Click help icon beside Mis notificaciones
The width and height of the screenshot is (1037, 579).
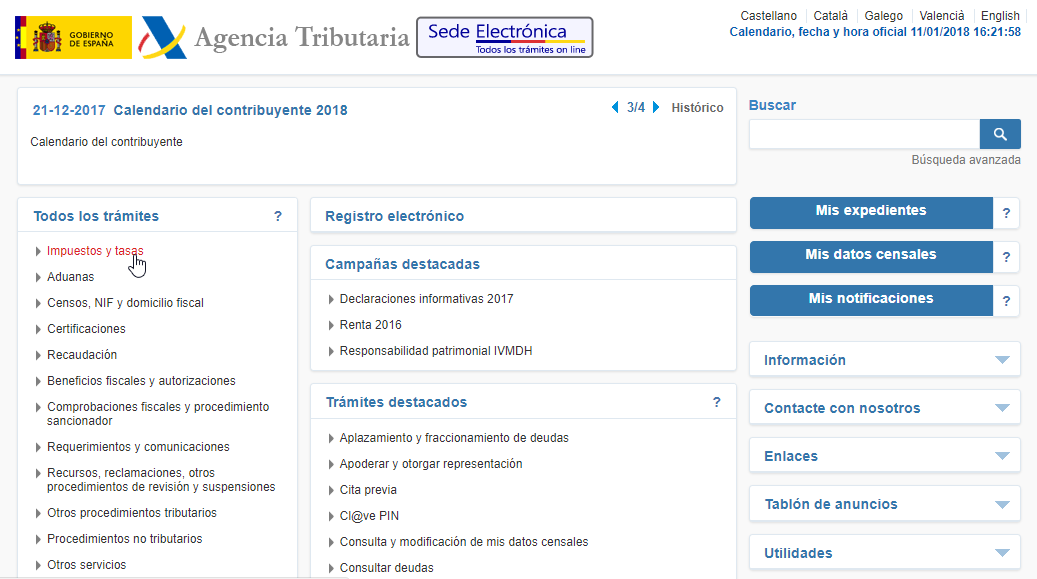tap(1006, 300)
